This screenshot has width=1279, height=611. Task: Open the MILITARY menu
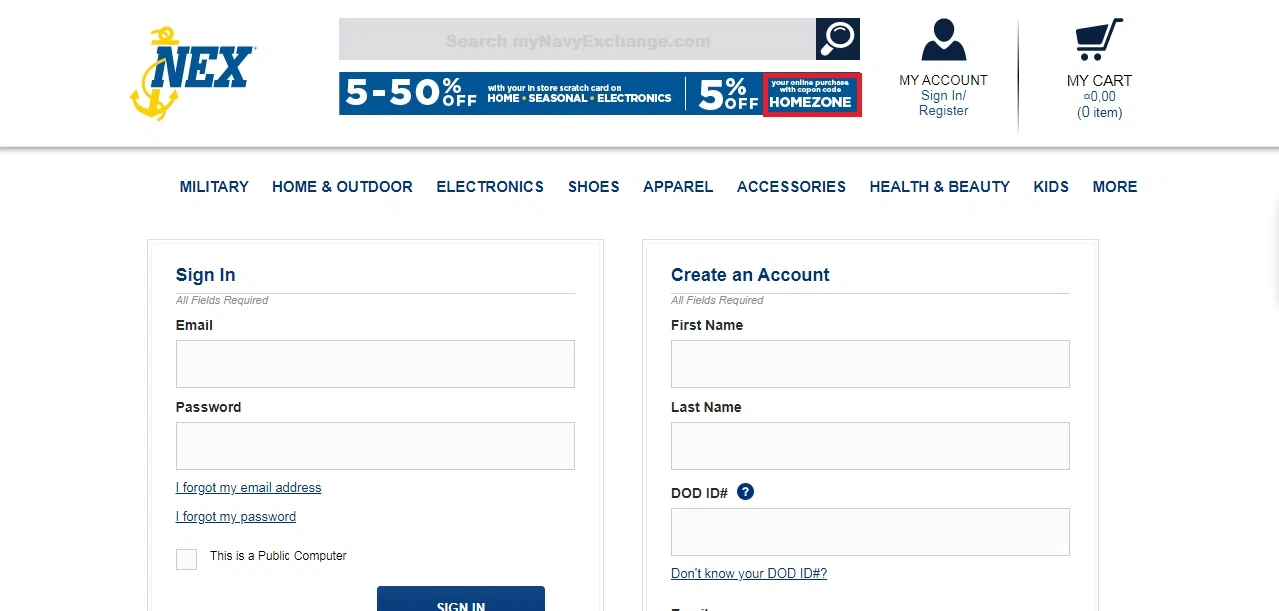(214, 187)
